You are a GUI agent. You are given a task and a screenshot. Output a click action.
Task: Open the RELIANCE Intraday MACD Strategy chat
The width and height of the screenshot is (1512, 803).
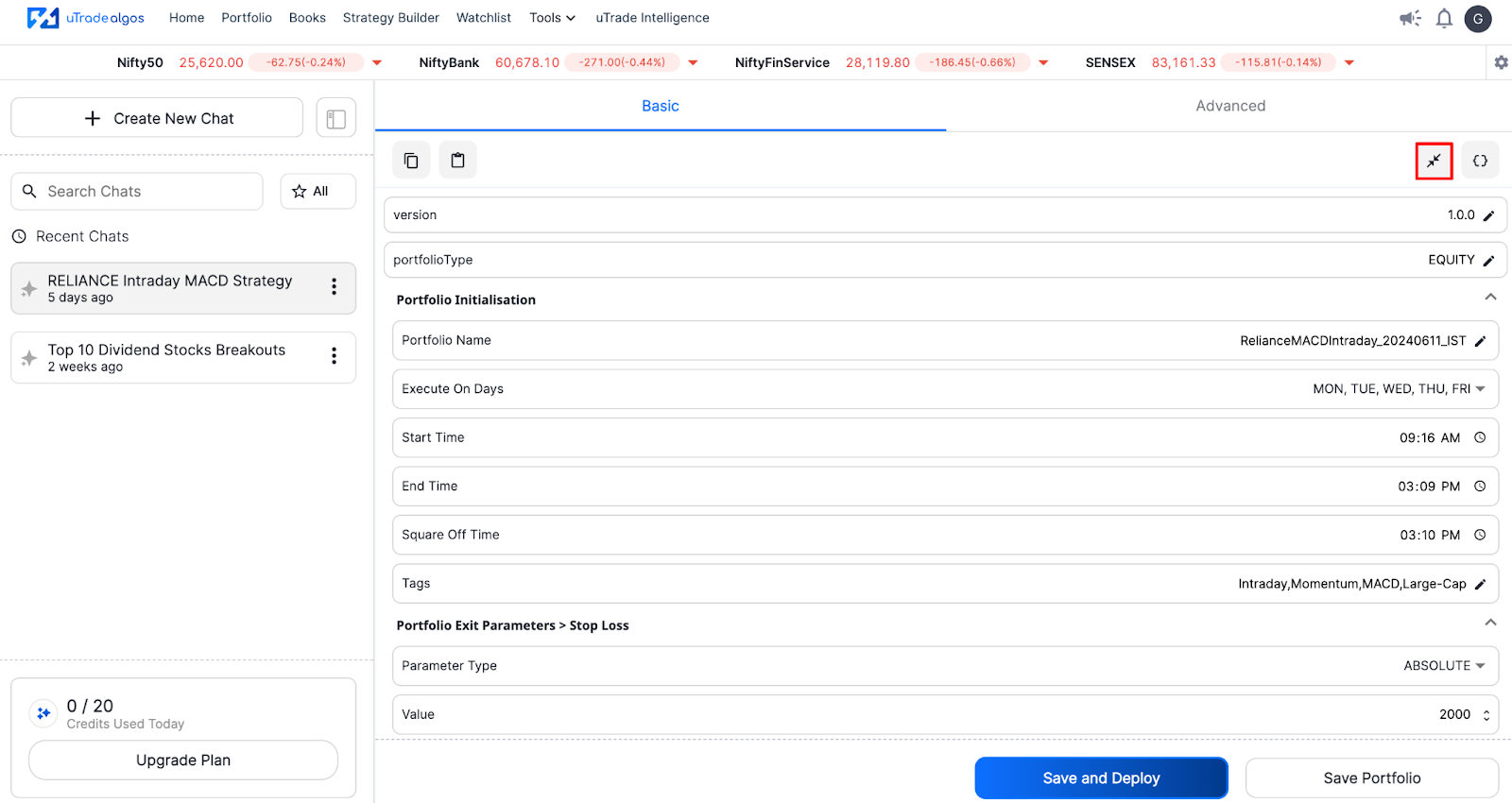click(183, 288)
